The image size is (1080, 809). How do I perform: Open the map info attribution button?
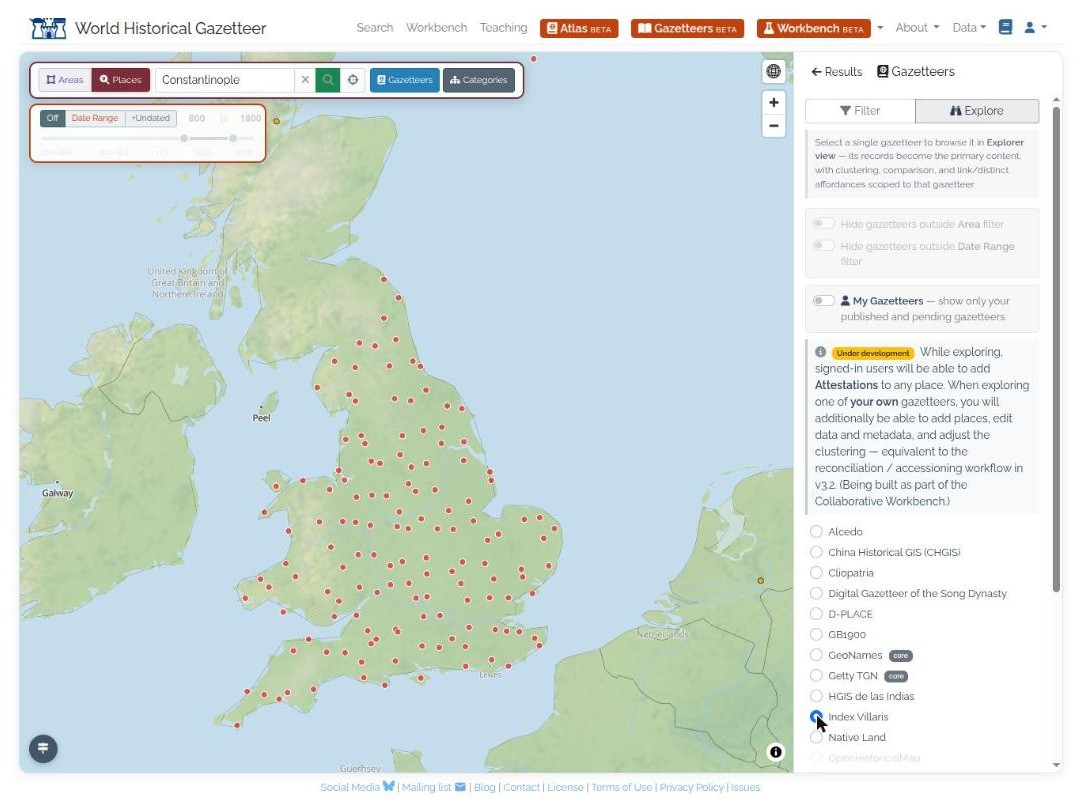tap(776, 752)
